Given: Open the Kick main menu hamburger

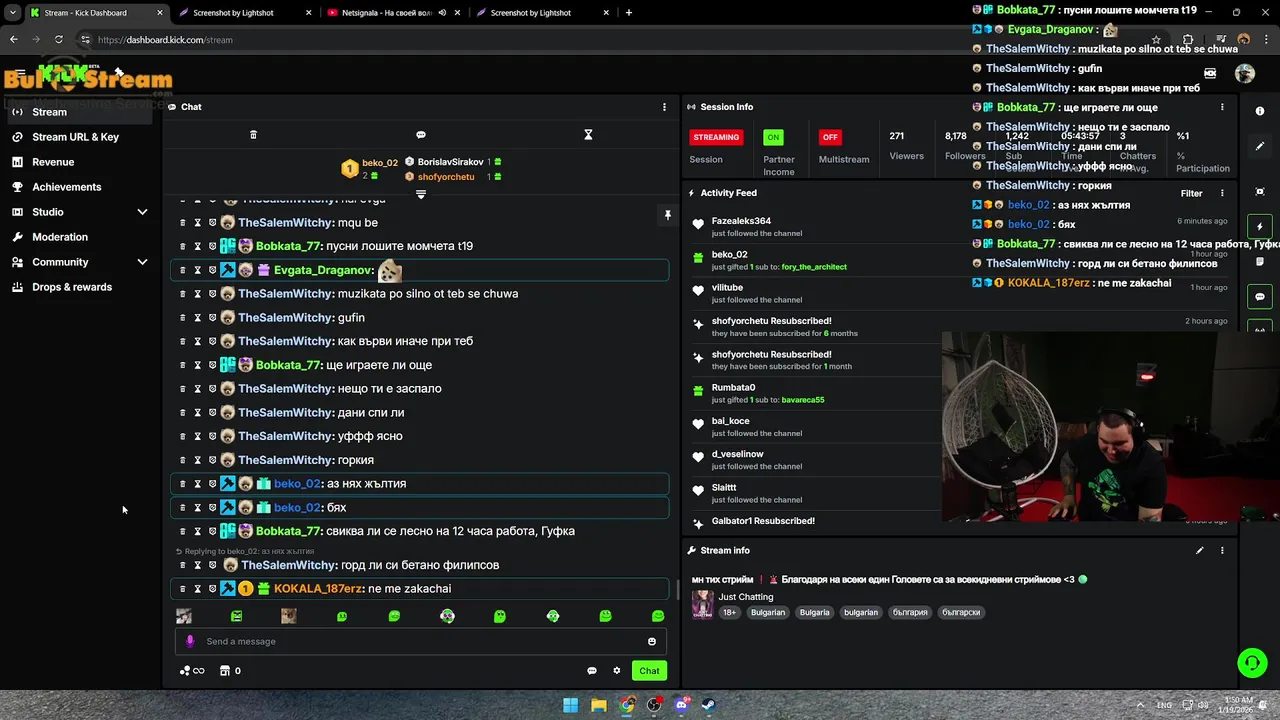Looking at the screenshot, I should point(20,75).
